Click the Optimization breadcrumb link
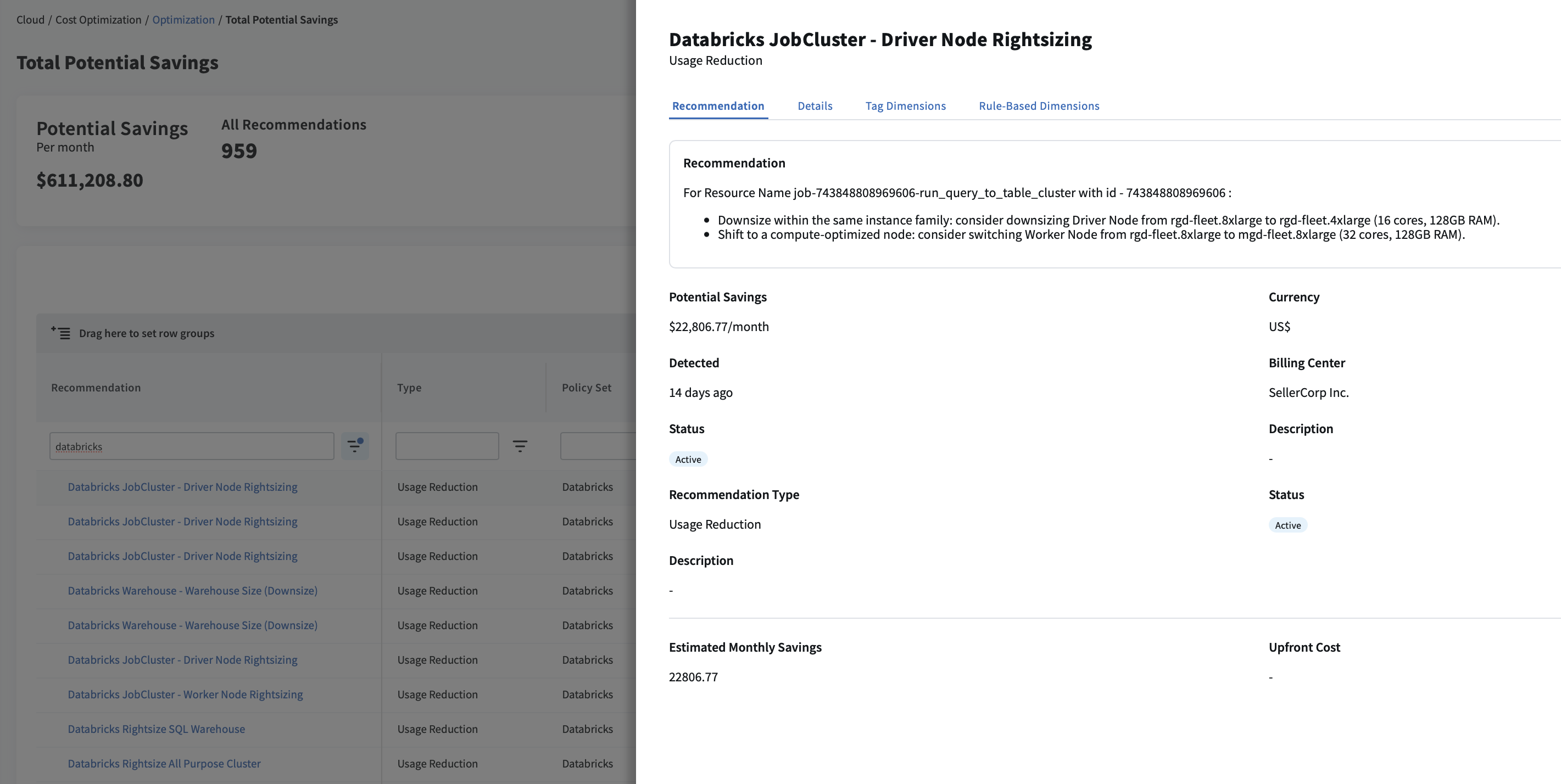Viewport: 1561px width, 784px height. click(183, 19)
